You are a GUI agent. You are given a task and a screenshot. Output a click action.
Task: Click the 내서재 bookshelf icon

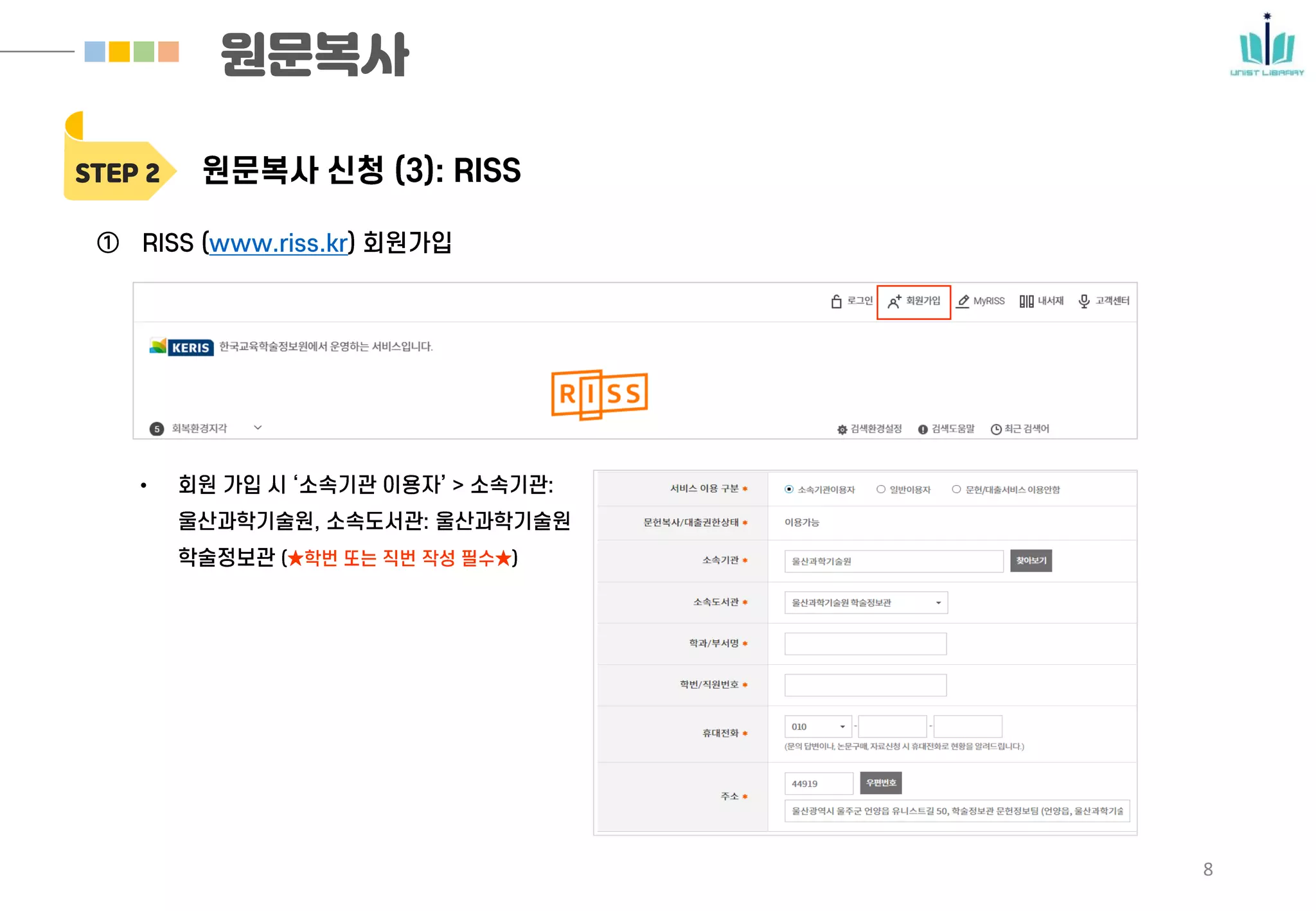point(1026,301)
